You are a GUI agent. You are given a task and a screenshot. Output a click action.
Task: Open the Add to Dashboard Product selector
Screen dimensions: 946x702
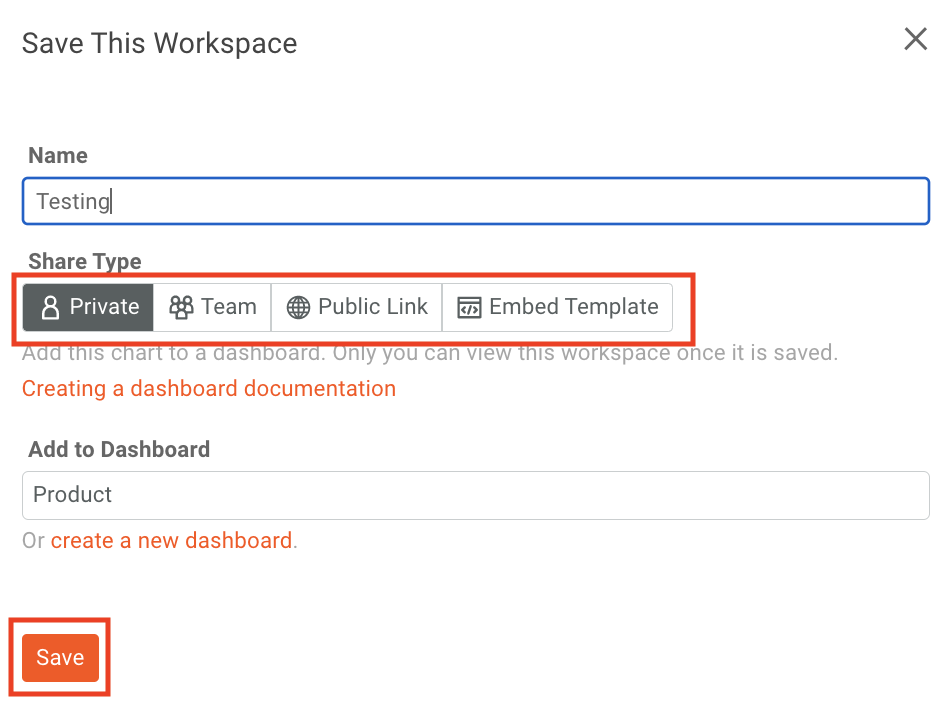475,495
